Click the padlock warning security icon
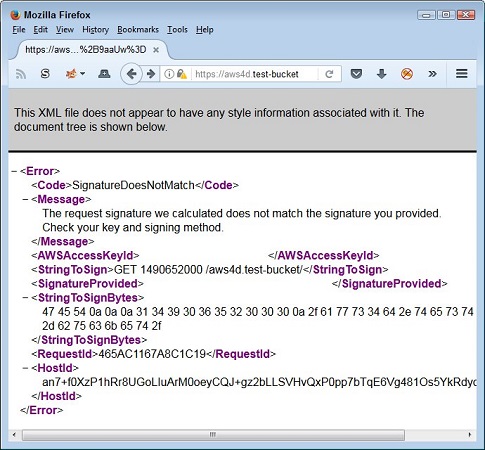This screenshot has height=450, width=485. coord(181,74)
